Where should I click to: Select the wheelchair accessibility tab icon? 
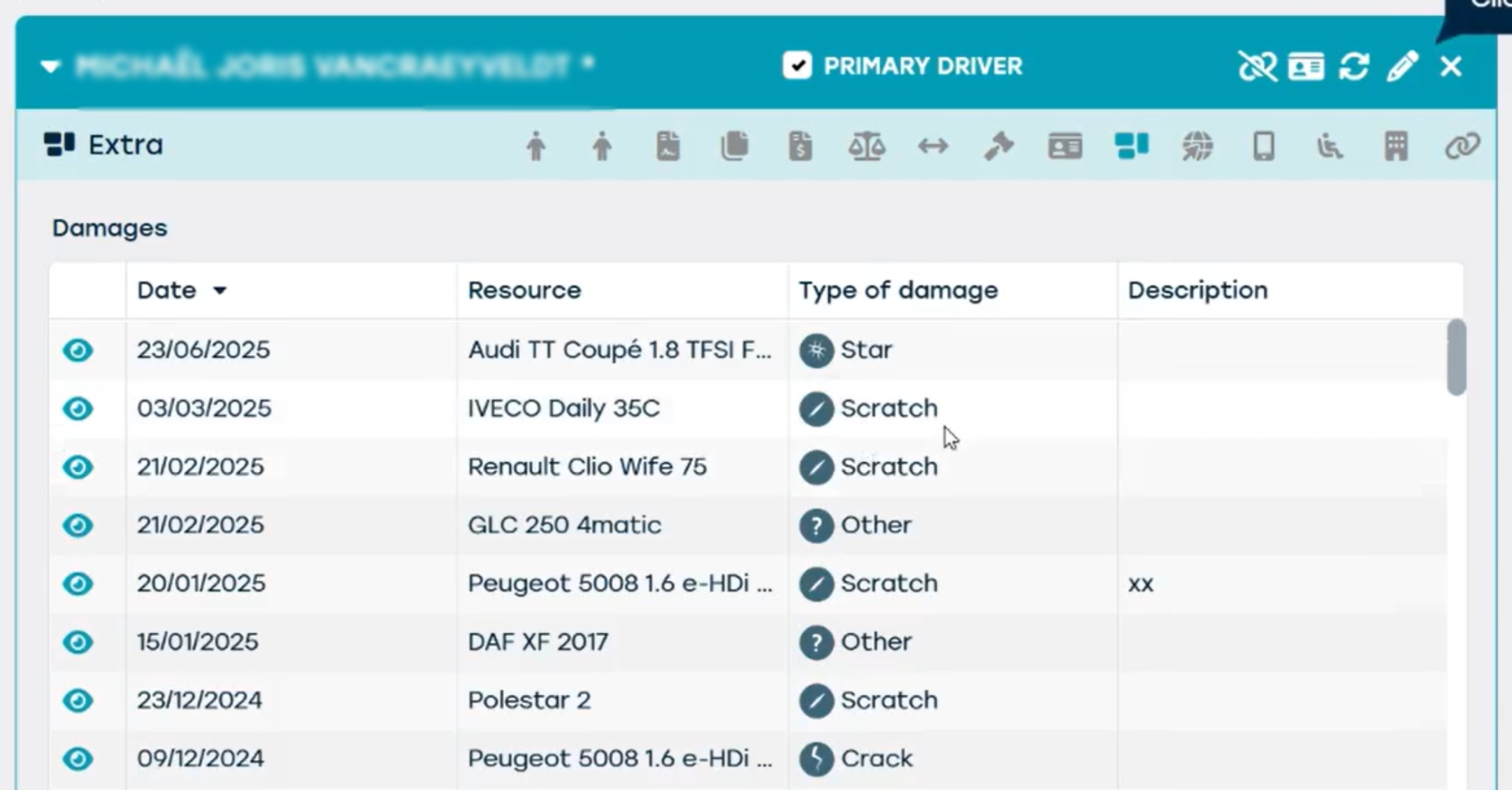coord(1330,146)
